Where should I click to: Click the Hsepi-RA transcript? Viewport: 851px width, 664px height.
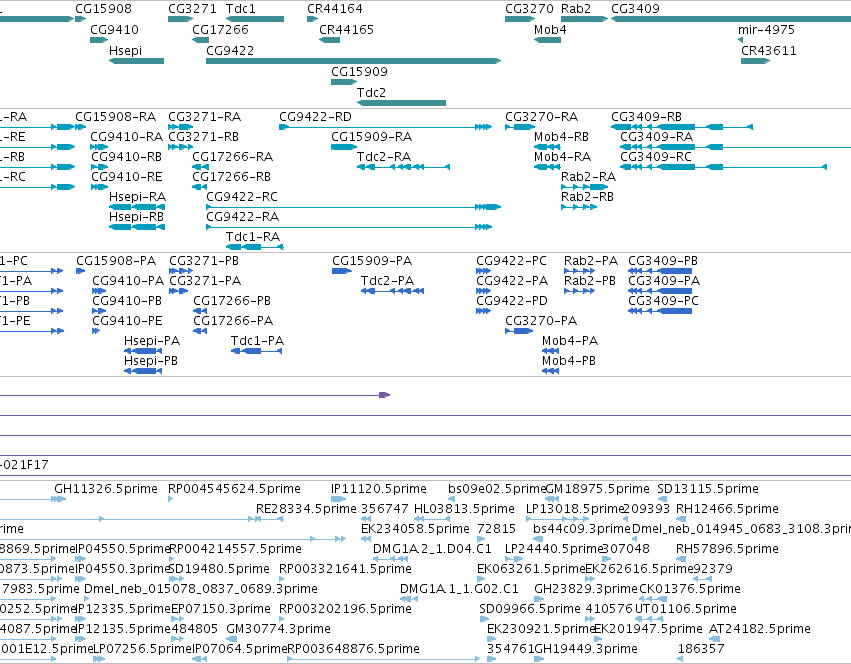tap(137, 207)
